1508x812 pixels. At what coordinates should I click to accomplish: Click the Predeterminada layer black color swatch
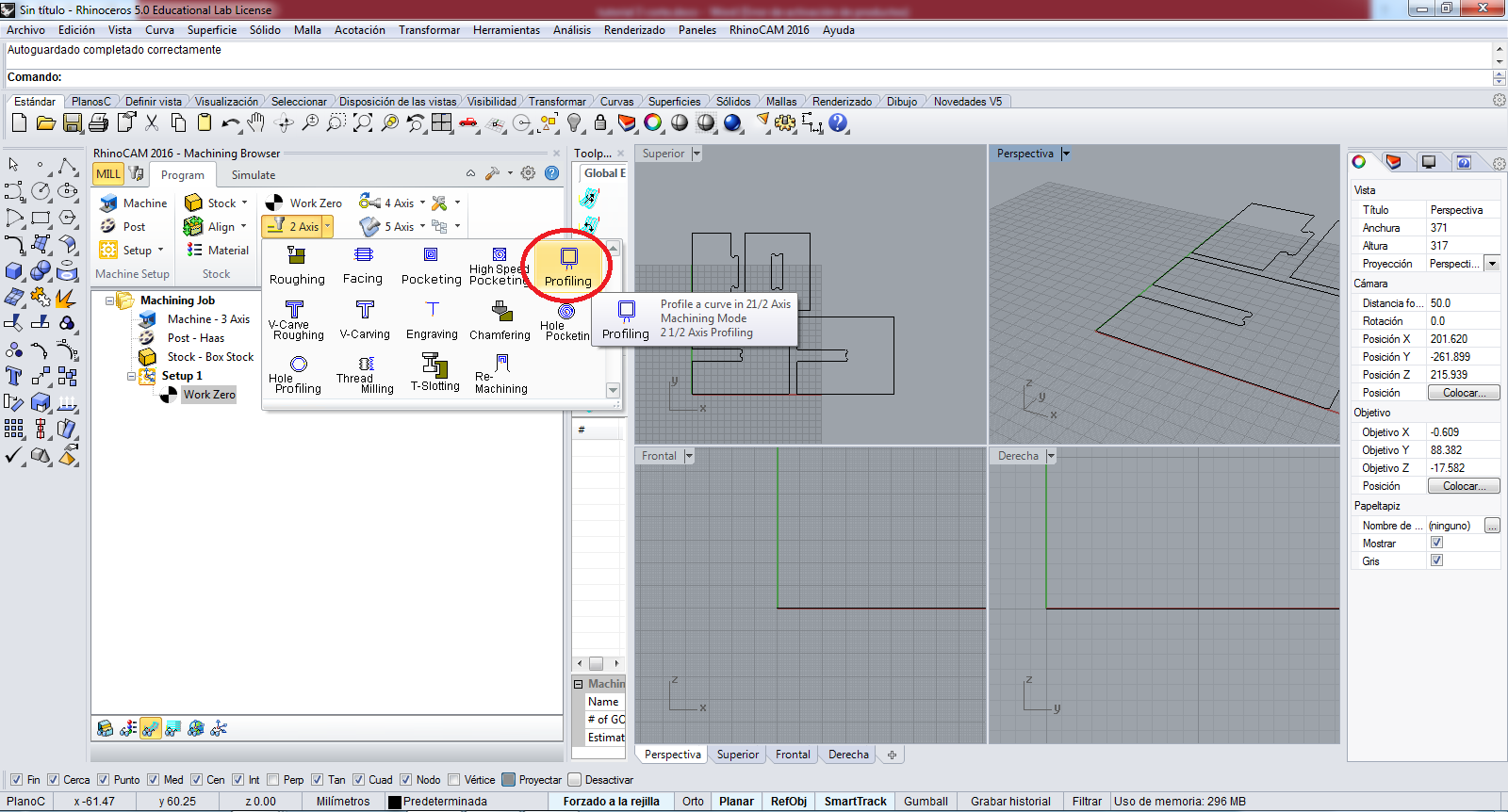point(395,802)
